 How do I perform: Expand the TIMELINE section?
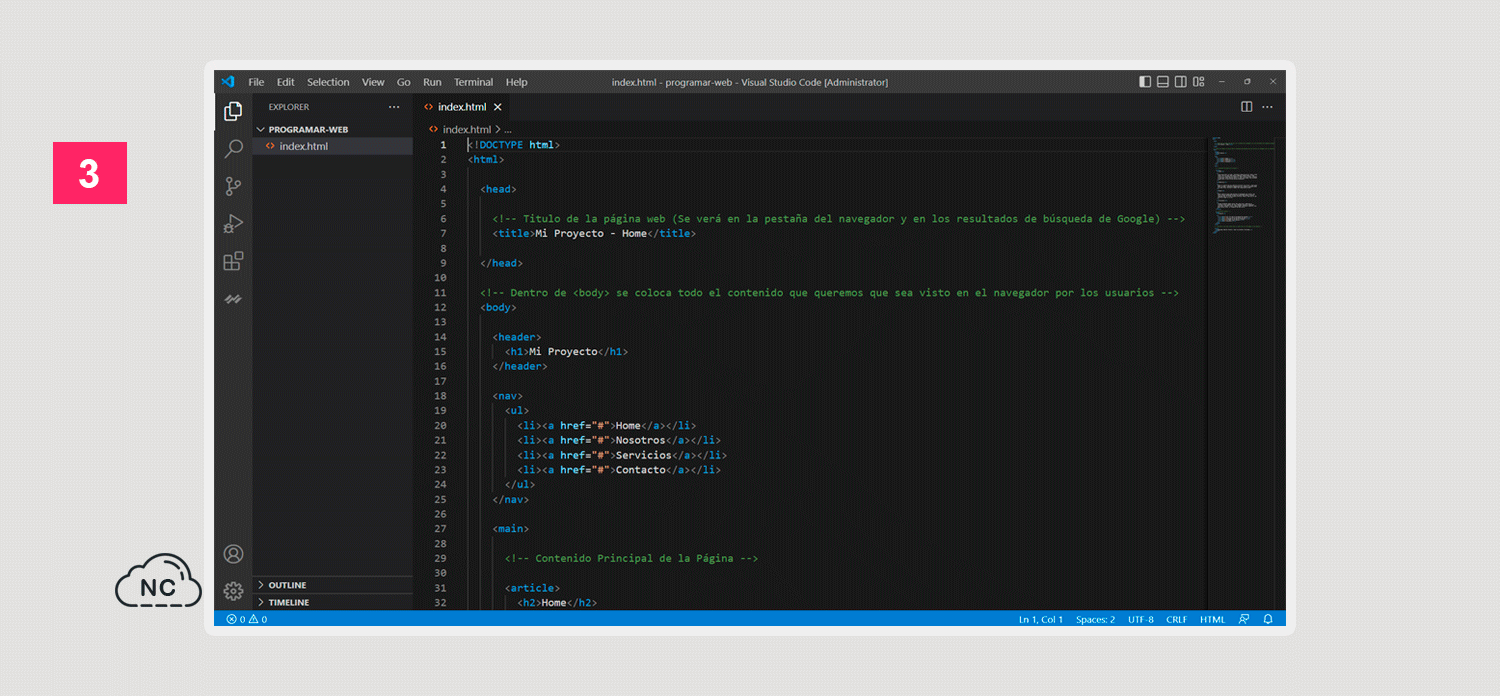coord(288,602)
